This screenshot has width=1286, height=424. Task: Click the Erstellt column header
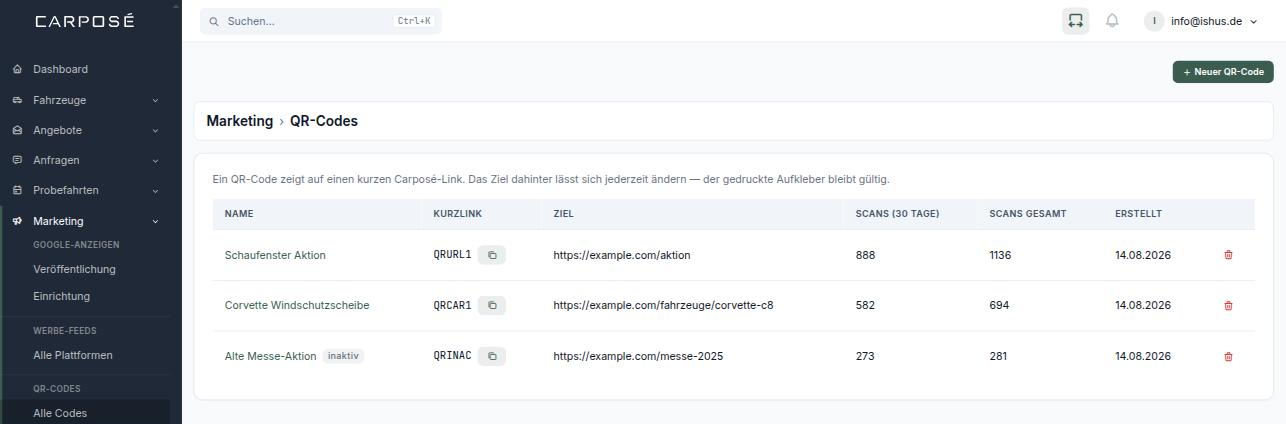click(x=1138, y=214)
